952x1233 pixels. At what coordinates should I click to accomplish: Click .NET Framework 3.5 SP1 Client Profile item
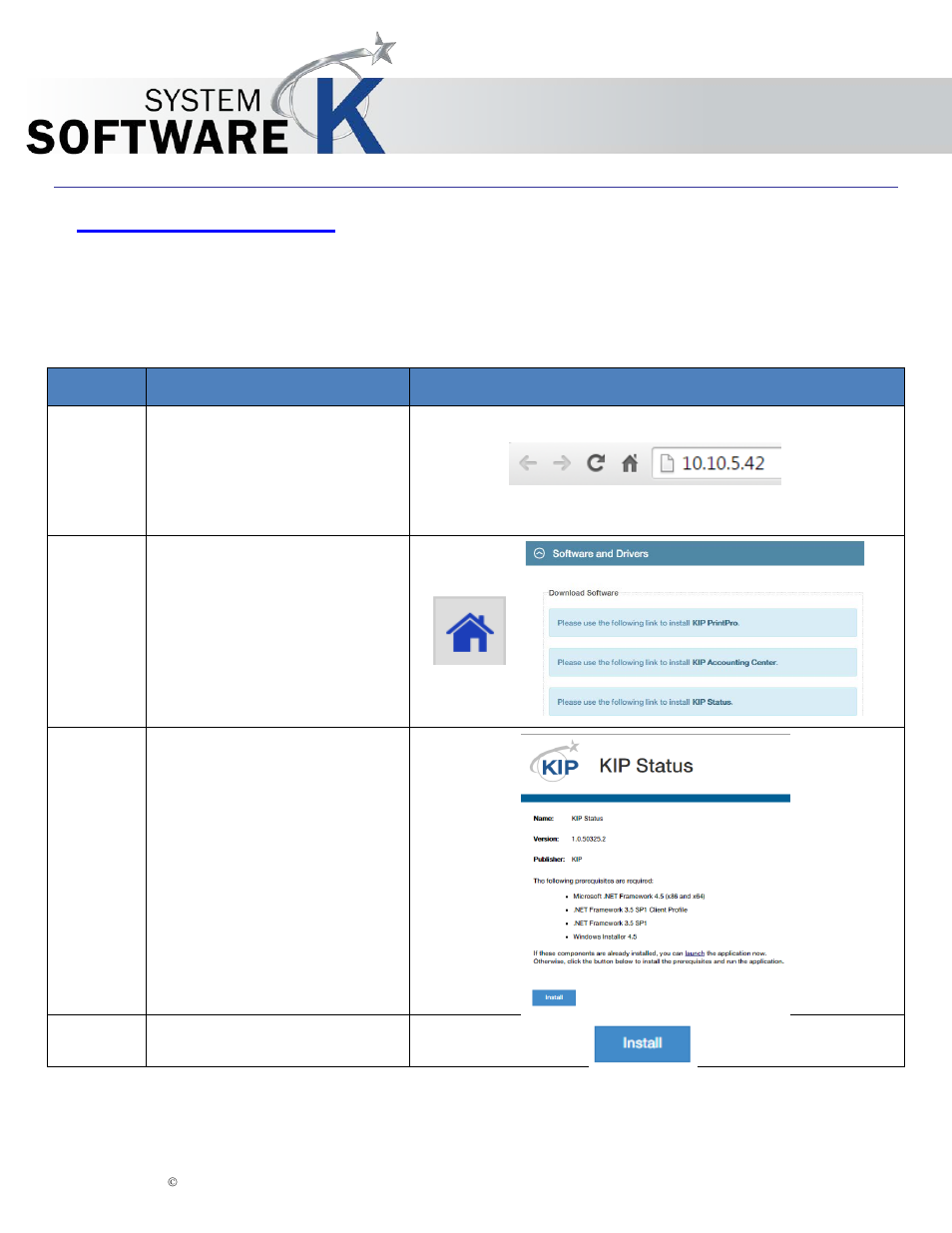[x=630, y=910]
